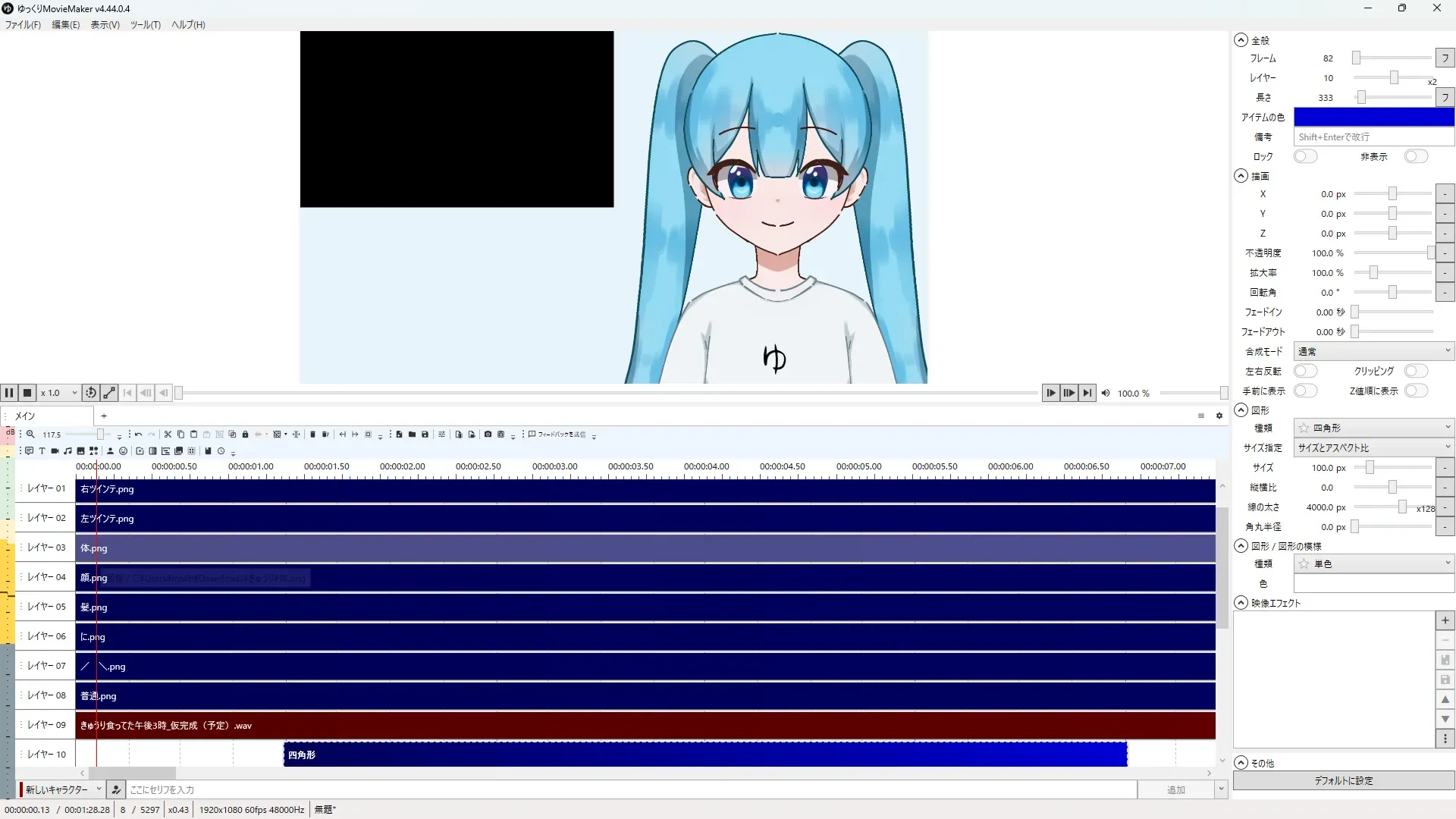The height and width of the screenshot is (819, 1456).
Task: Toggle the 非表示 switch
Action: tap(1415, 156)
